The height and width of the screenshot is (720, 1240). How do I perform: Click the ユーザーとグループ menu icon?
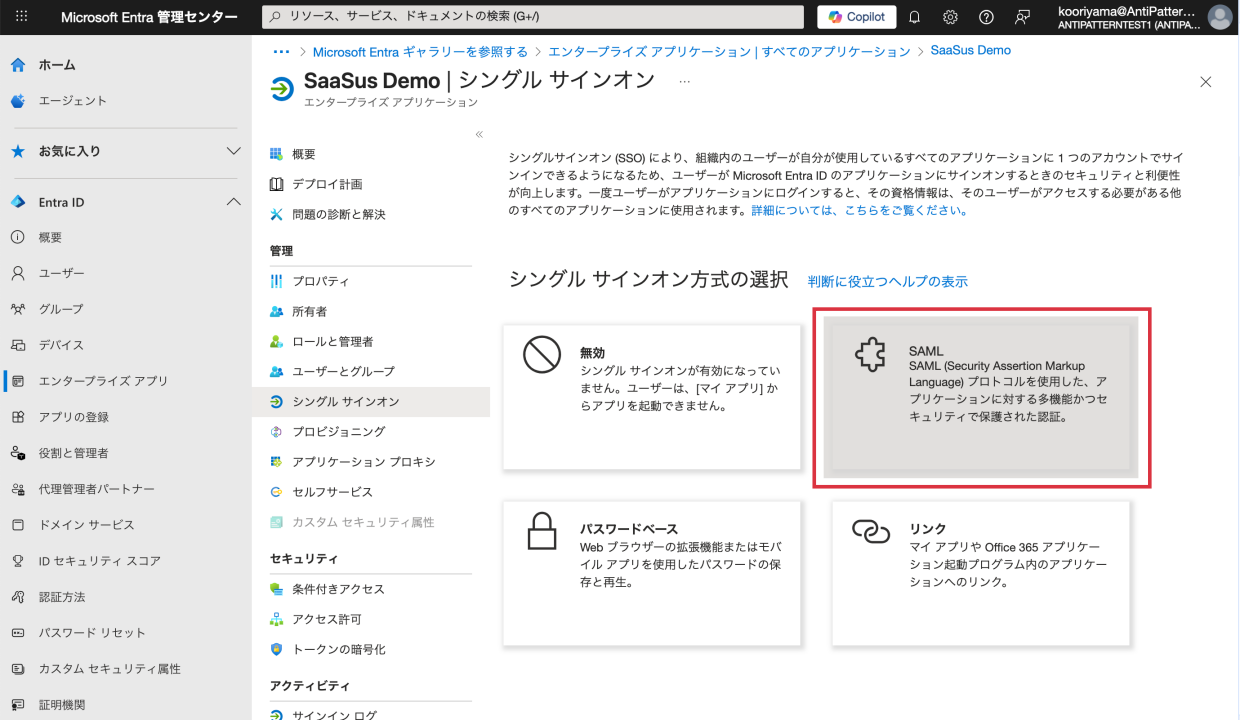click(x=277, y=371)
